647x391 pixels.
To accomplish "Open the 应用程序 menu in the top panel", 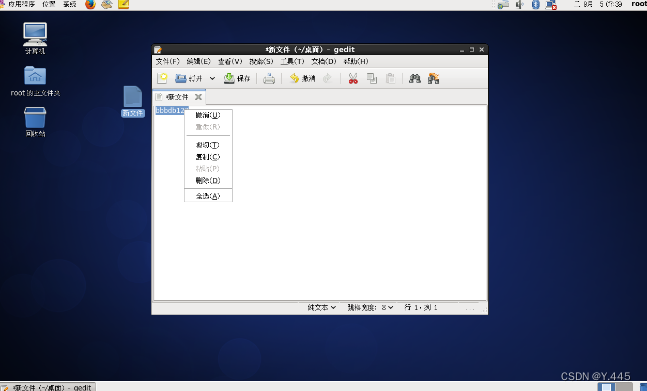I will click(x=21, y=4).
